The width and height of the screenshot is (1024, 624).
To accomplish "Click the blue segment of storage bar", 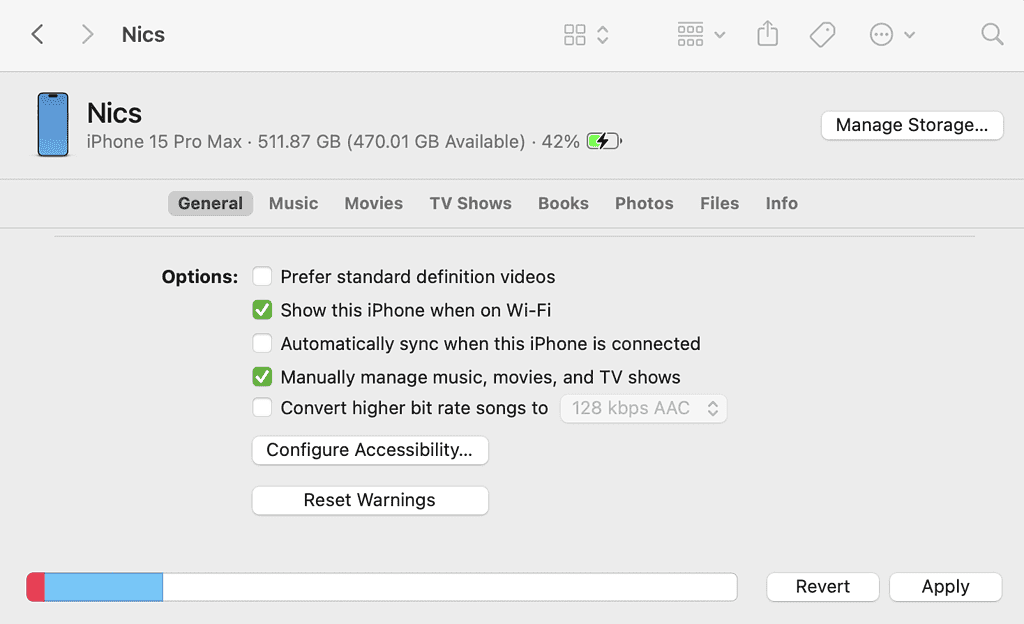I will tap(104, 587).
